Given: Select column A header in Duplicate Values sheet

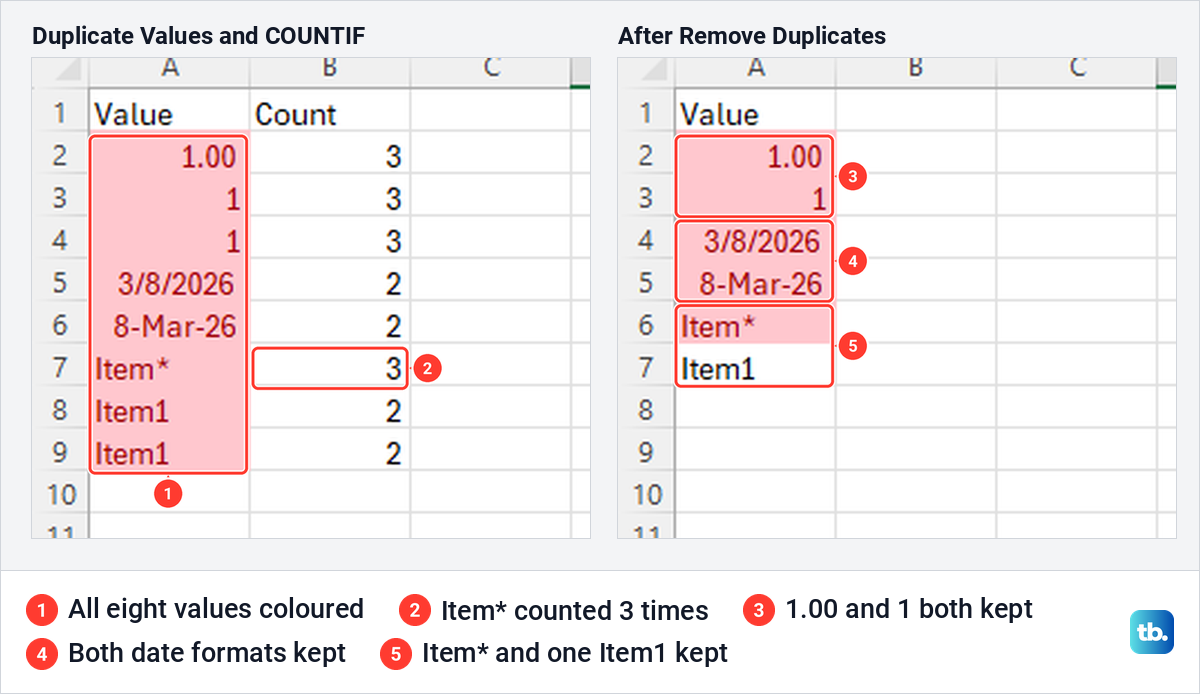Looking at the screenshot, I should (x=170, y=72).
